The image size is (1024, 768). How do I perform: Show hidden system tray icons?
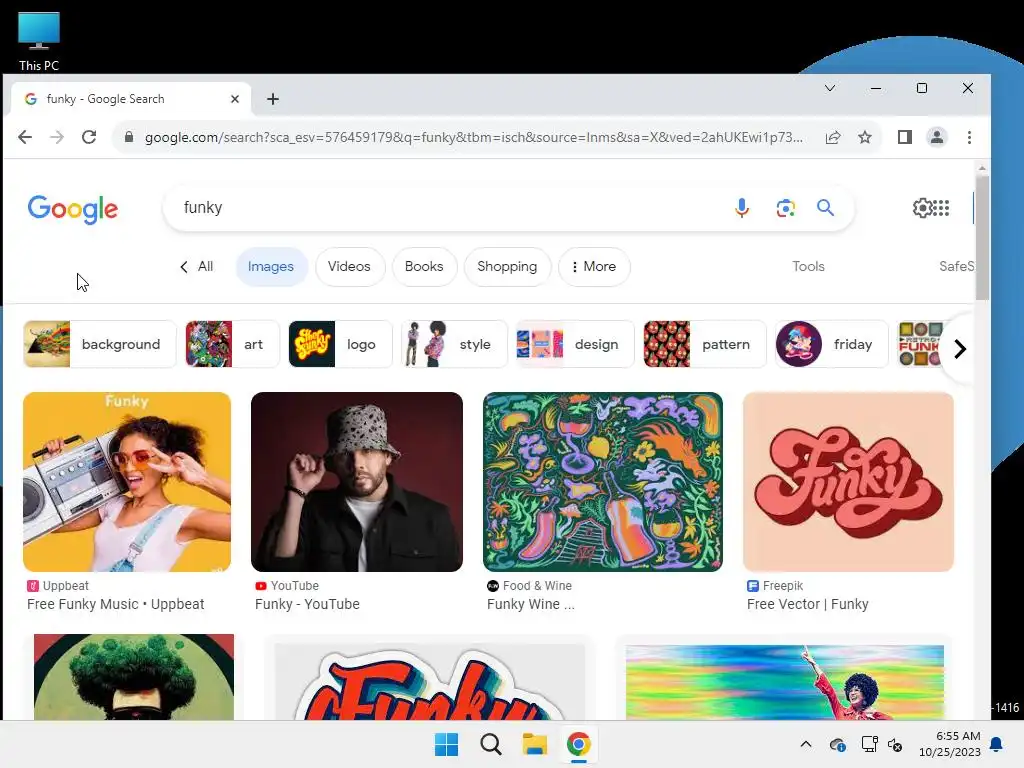point(806,744)
